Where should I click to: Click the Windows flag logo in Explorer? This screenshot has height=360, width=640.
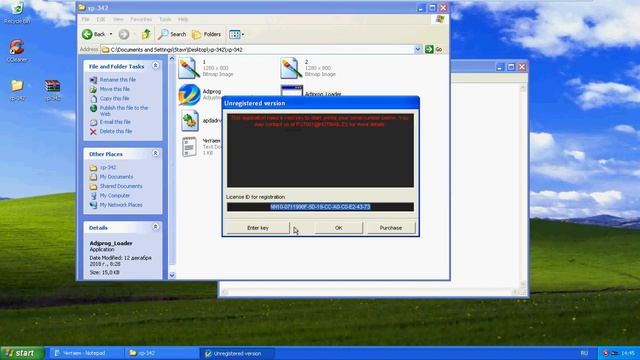click(440, 19)
